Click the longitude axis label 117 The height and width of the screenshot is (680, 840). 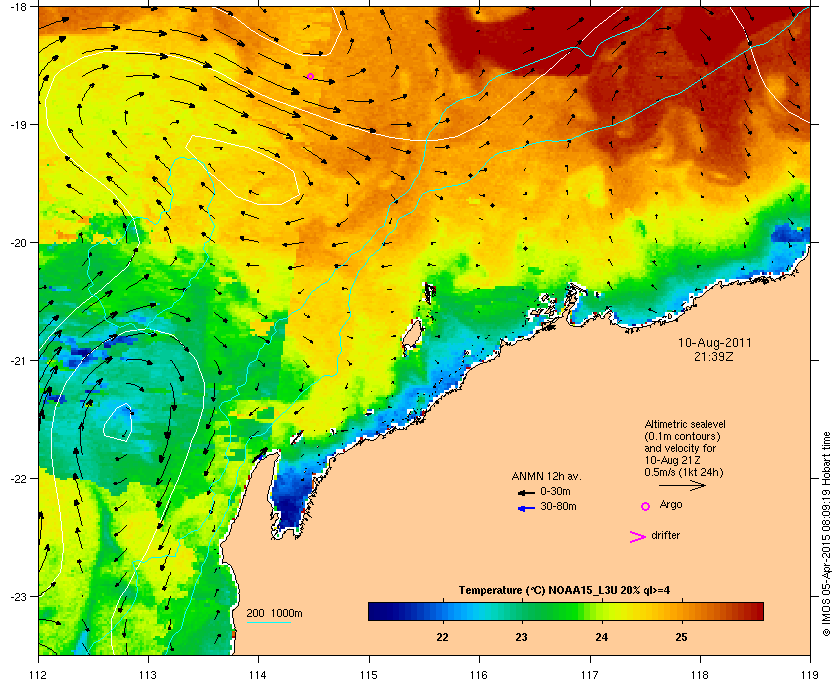590,674
